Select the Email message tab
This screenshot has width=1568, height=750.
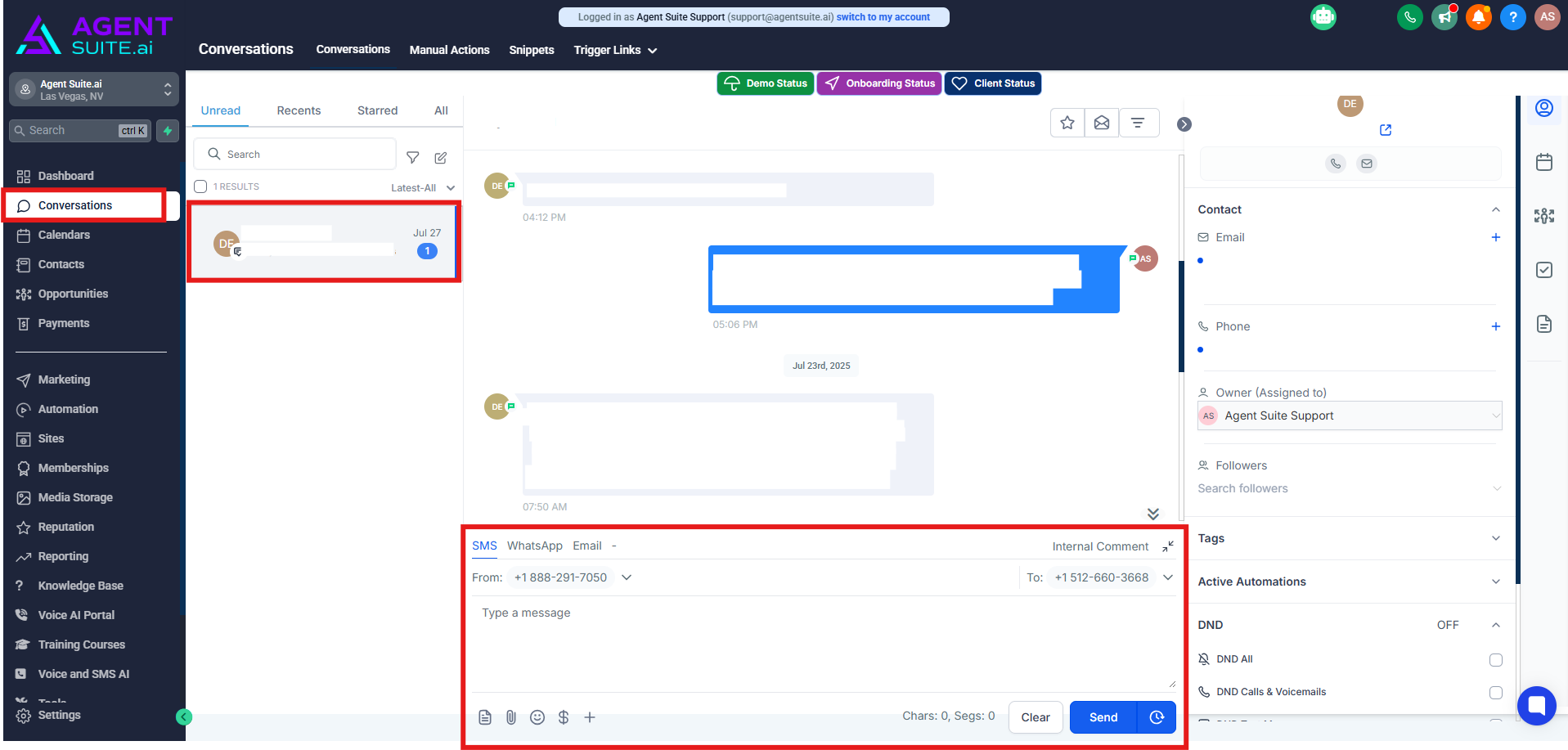[x=587, y=546]
